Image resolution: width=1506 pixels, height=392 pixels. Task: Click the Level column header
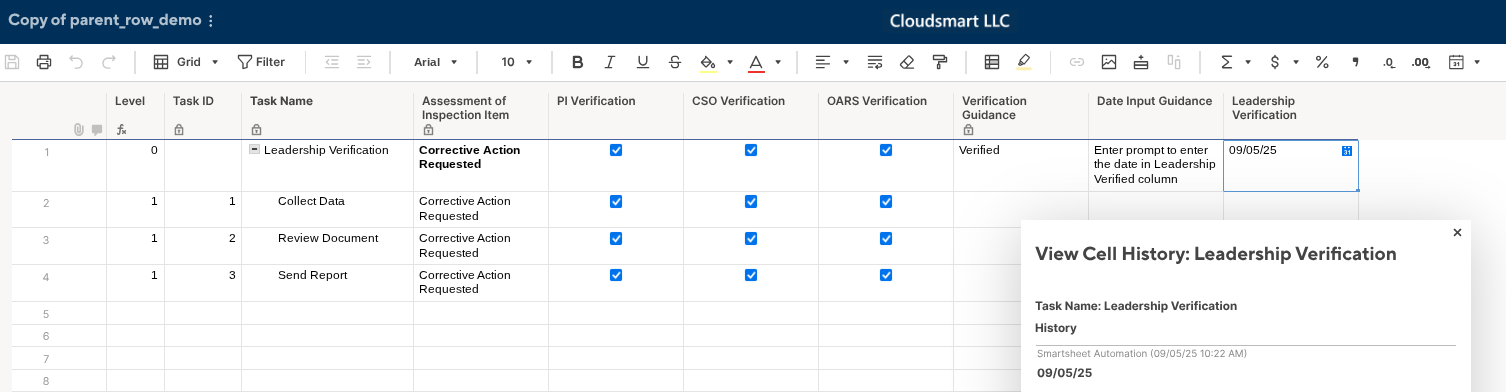click(130, 101)
